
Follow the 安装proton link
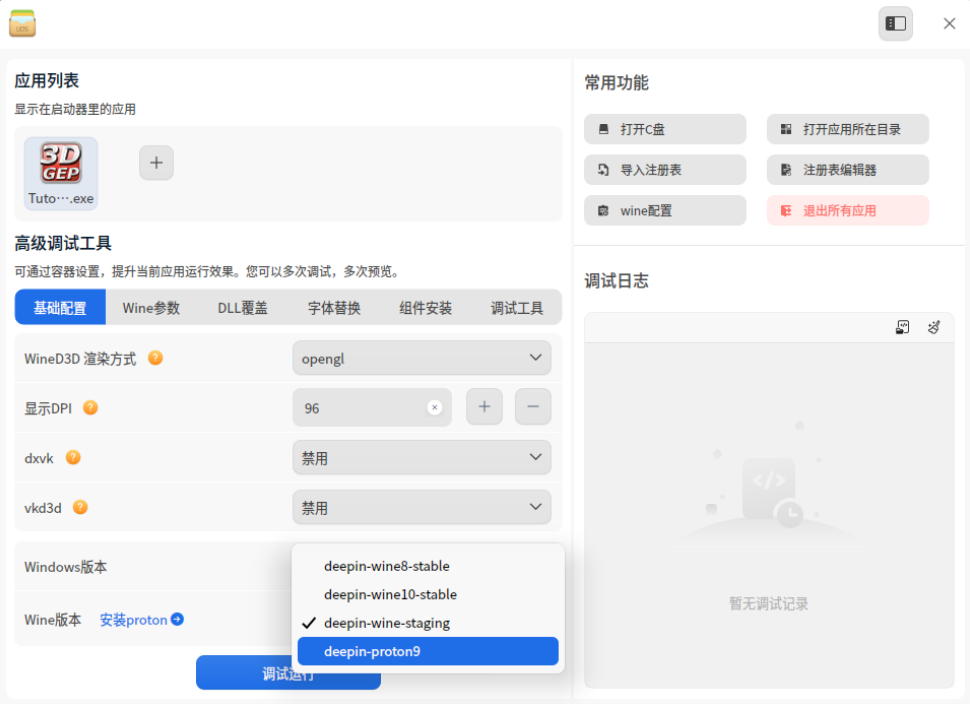(134, 619)
